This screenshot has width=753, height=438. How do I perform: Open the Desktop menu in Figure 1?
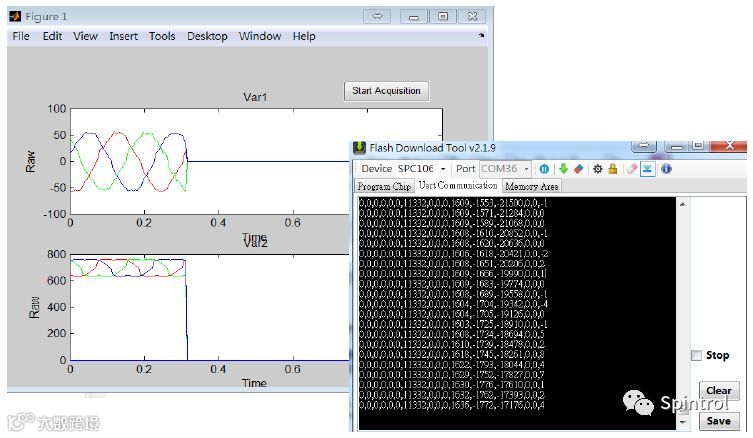pyautogui.click(x=207, y=36)
